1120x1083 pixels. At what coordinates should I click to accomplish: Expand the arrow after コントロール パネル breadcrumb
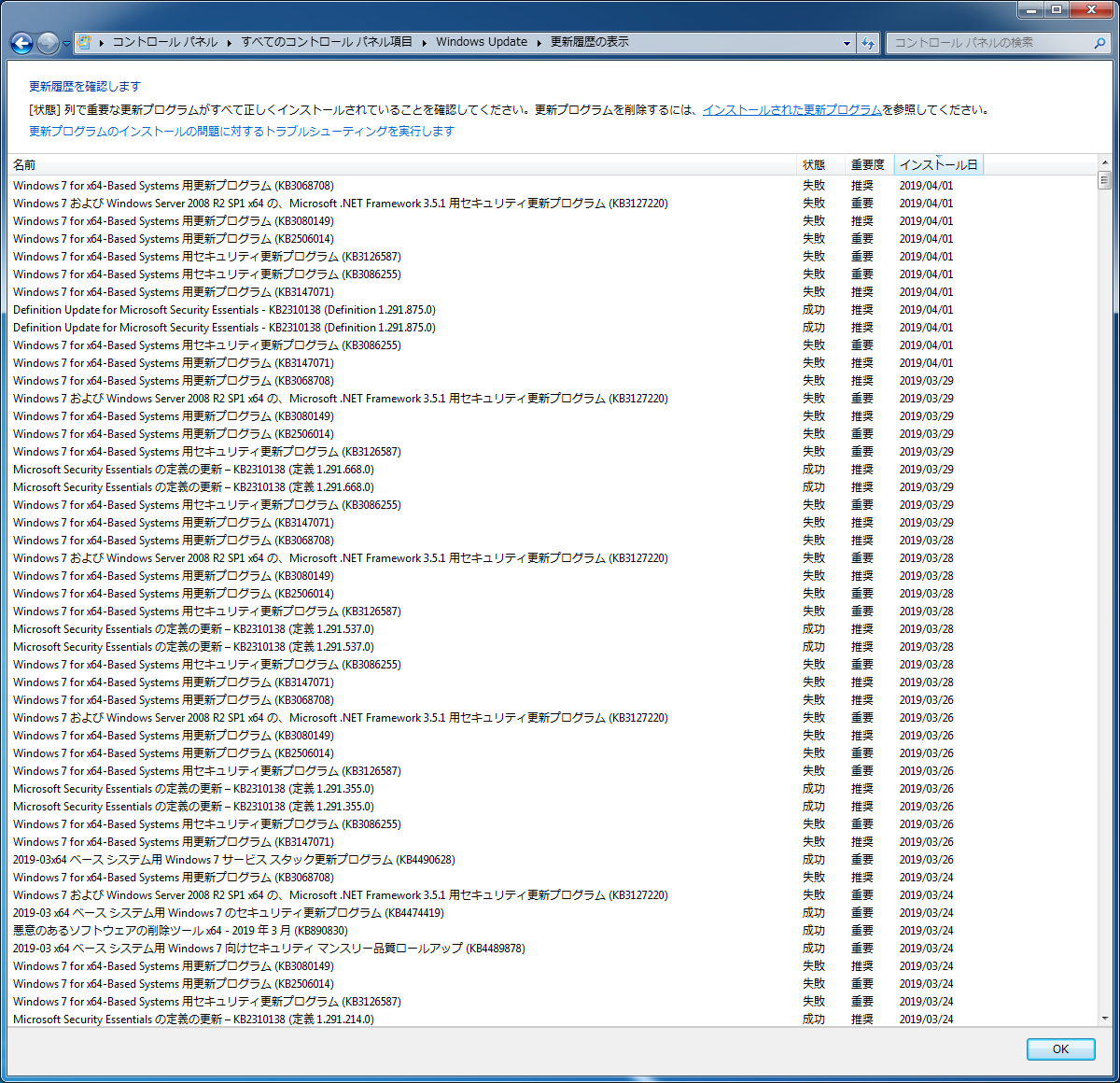point(230,42)
